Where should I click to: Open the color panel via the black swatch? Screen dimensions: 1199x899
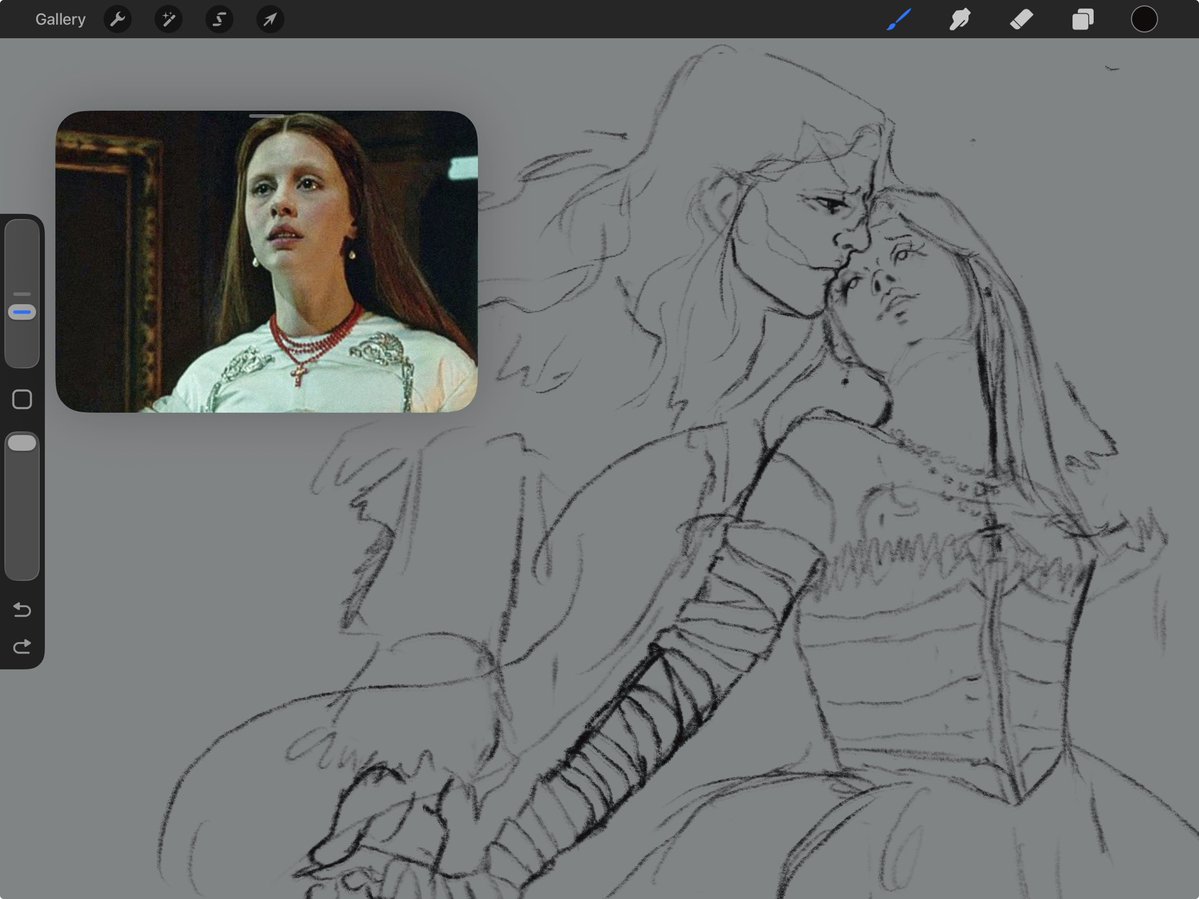1144,19
